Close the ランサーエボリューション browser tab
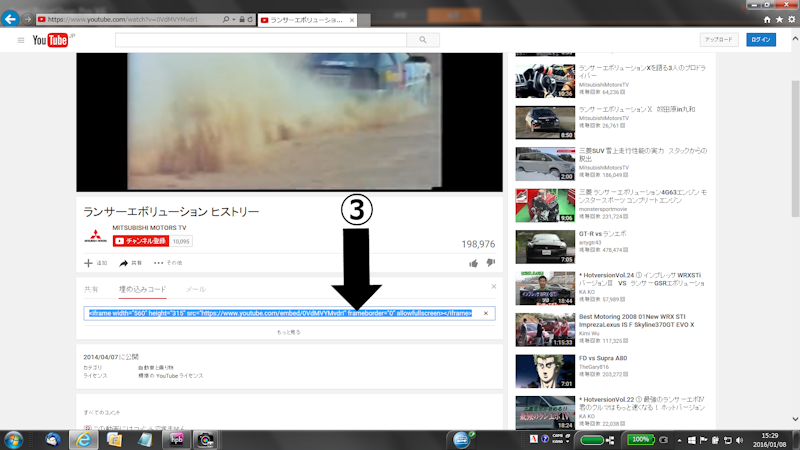Image resolution: width=800 pixels, height=450 pixels. pos(352,20)
